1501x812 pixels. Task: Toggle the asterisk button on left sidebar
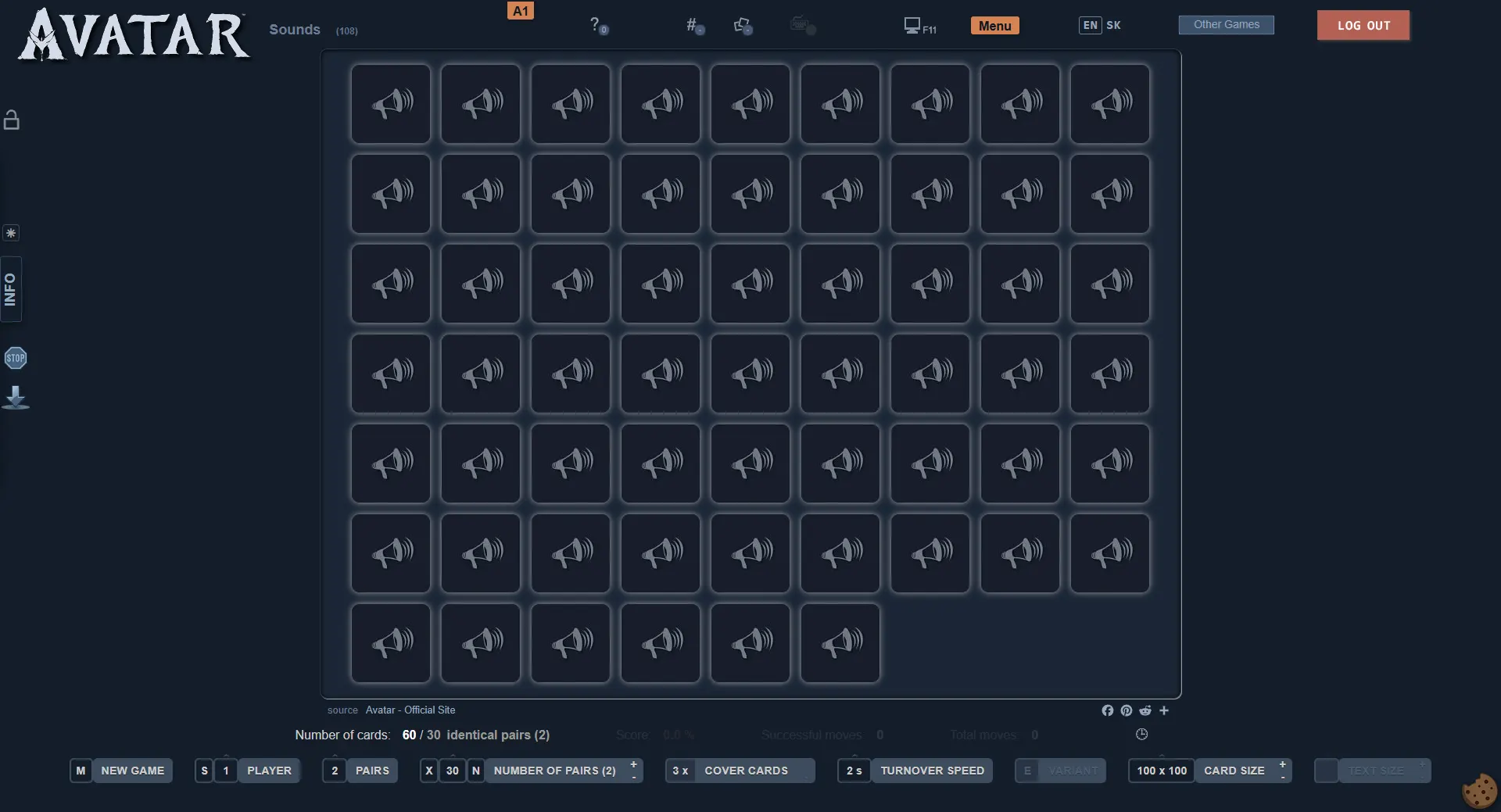coord(11,233)
